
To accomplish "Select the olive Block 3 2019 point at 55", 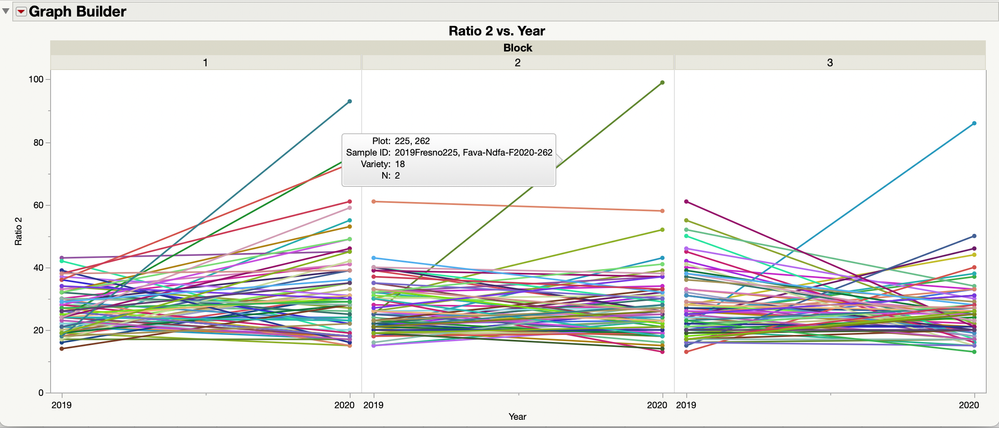I will tap(686, 220).
